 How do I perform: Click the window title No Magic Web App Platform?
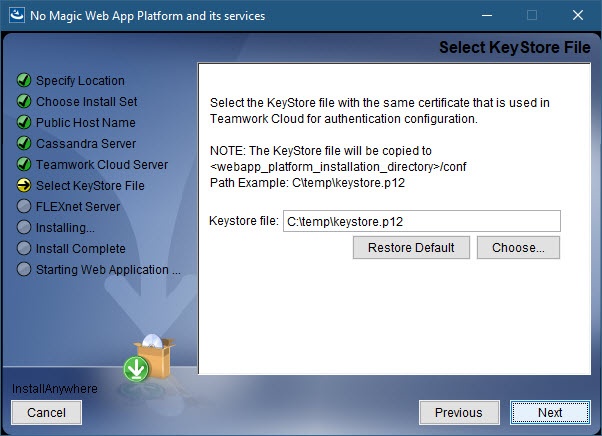(x=147, y=16)
